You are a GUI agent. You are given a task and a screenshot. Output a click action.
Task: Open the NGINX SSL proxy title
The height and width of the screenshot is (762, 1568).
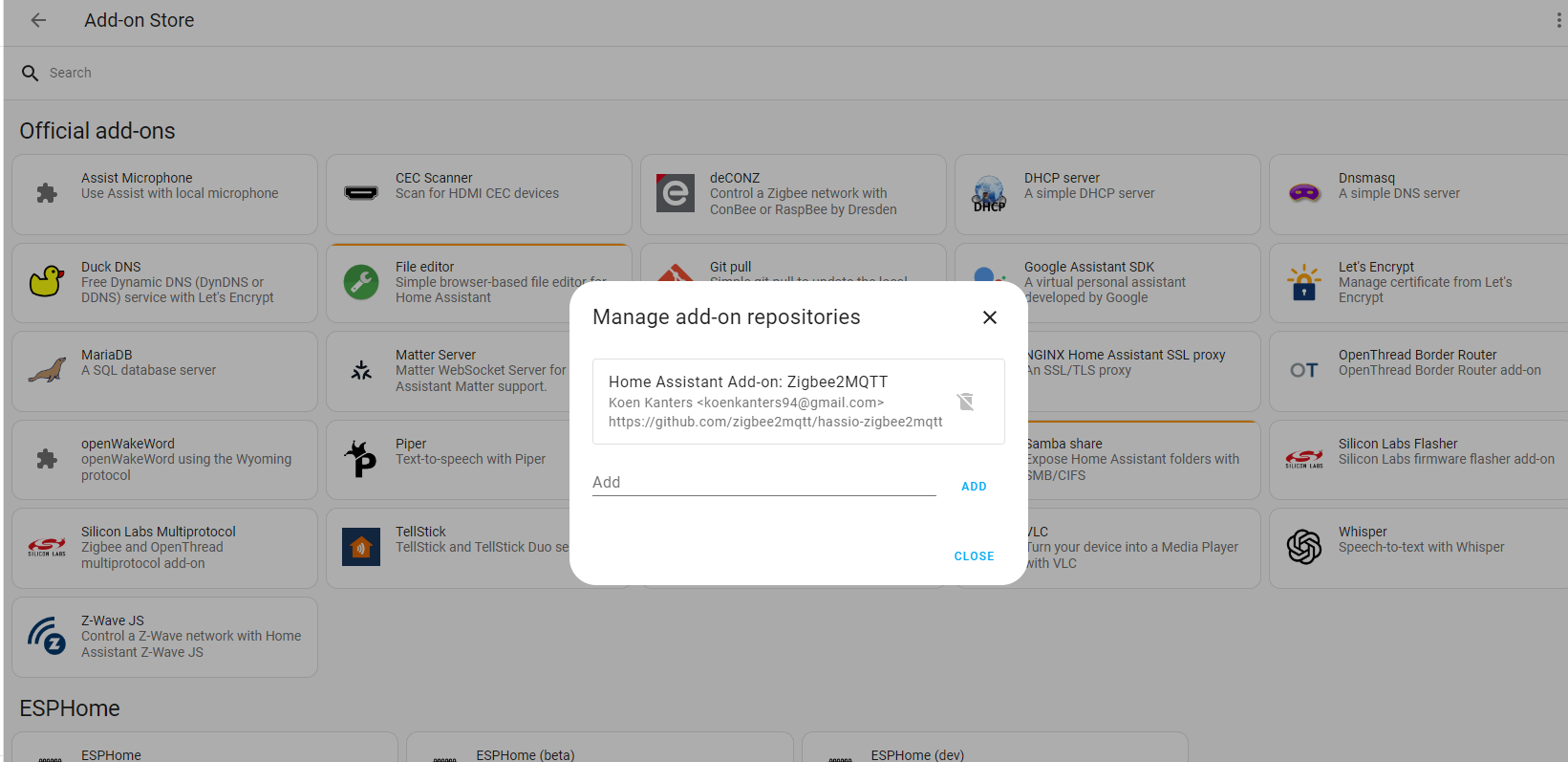(x=1127, y=355)
